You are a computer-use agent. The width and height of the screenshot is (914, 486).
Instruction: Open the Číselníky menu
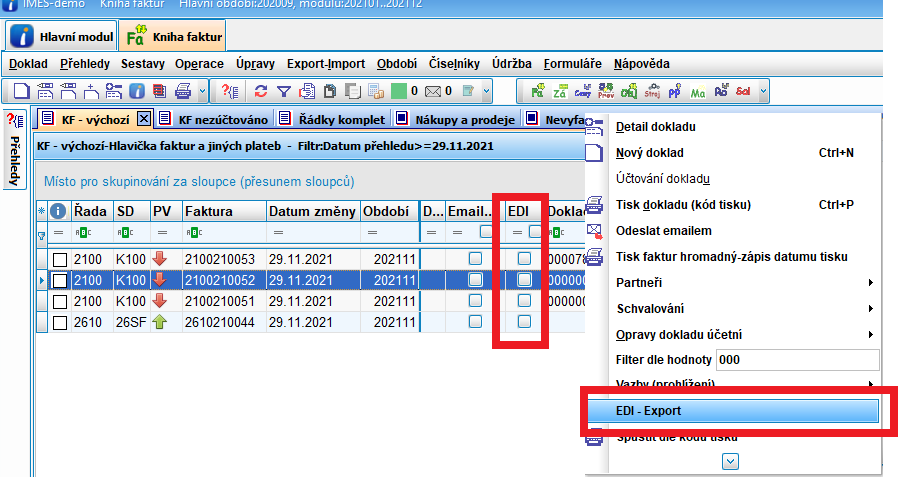tap(454, 64)
